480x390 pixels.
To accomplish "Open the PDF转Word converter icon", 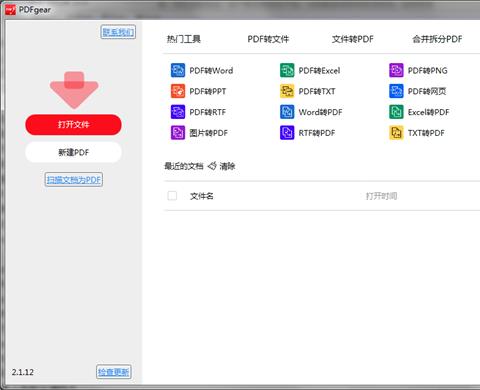I will point(178,70).
